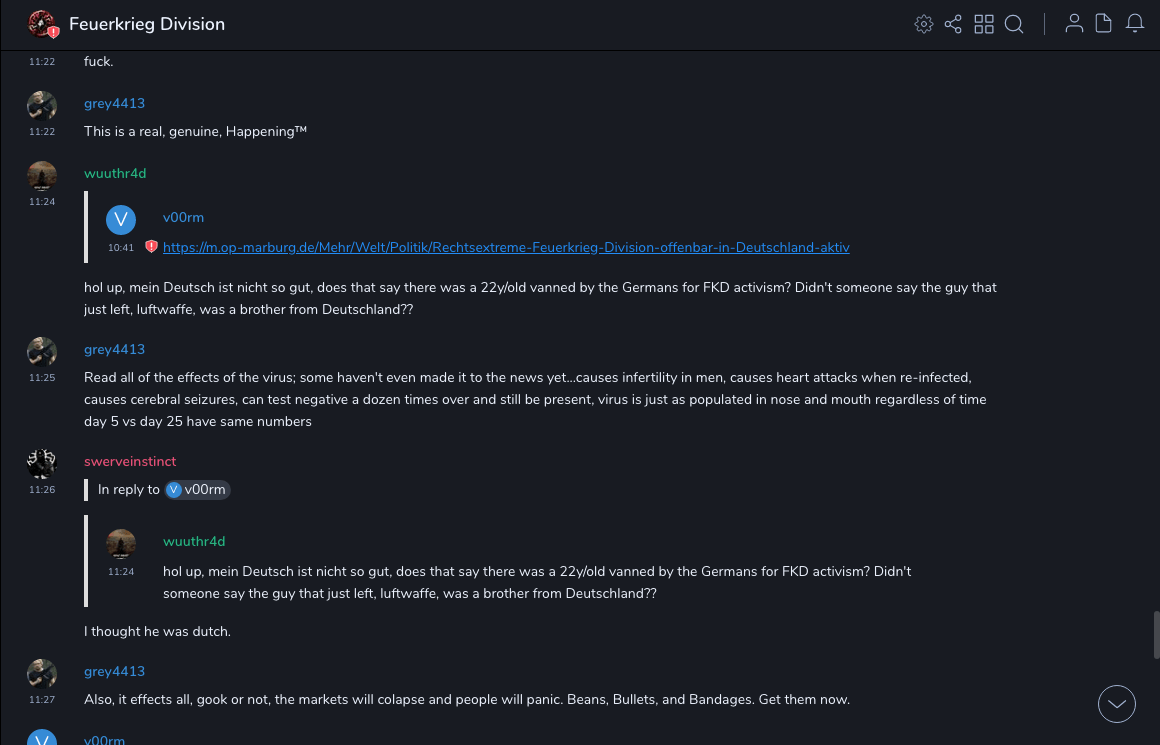
Task: Select blue V avatar in quoted message
Action: click(x=121, y=220)
